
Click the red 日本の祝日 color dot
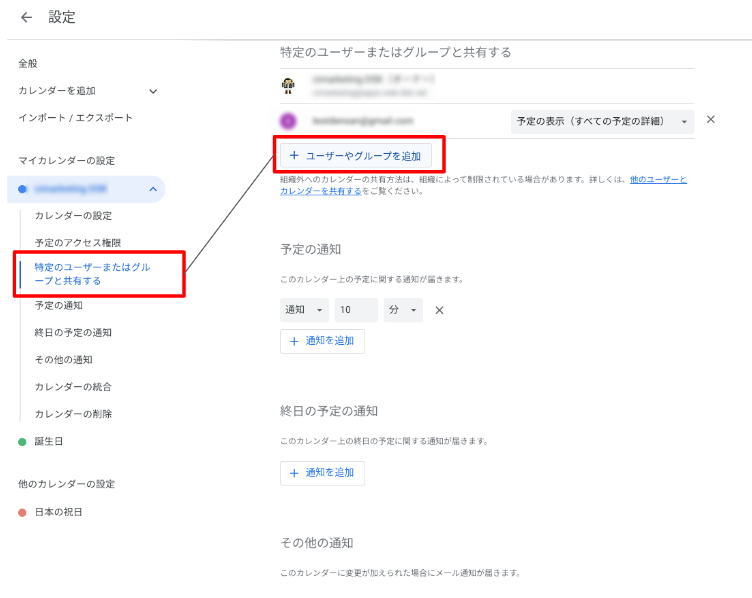[x=22, y=513]
